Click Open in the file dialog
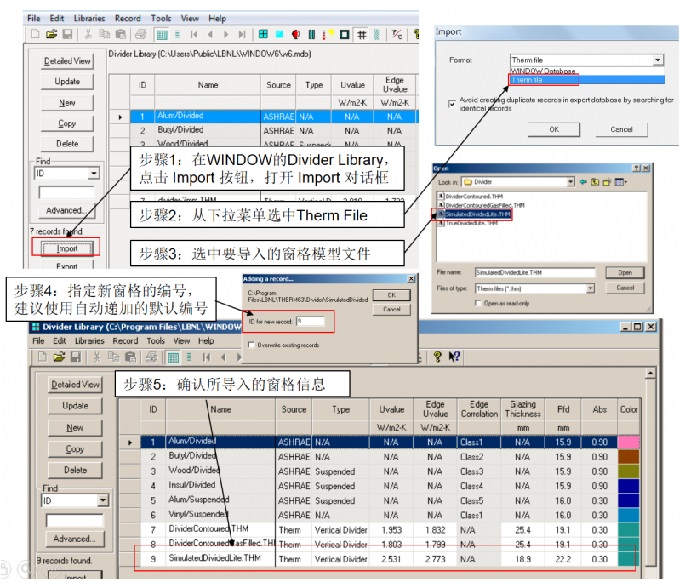 [x=625, y=271]
